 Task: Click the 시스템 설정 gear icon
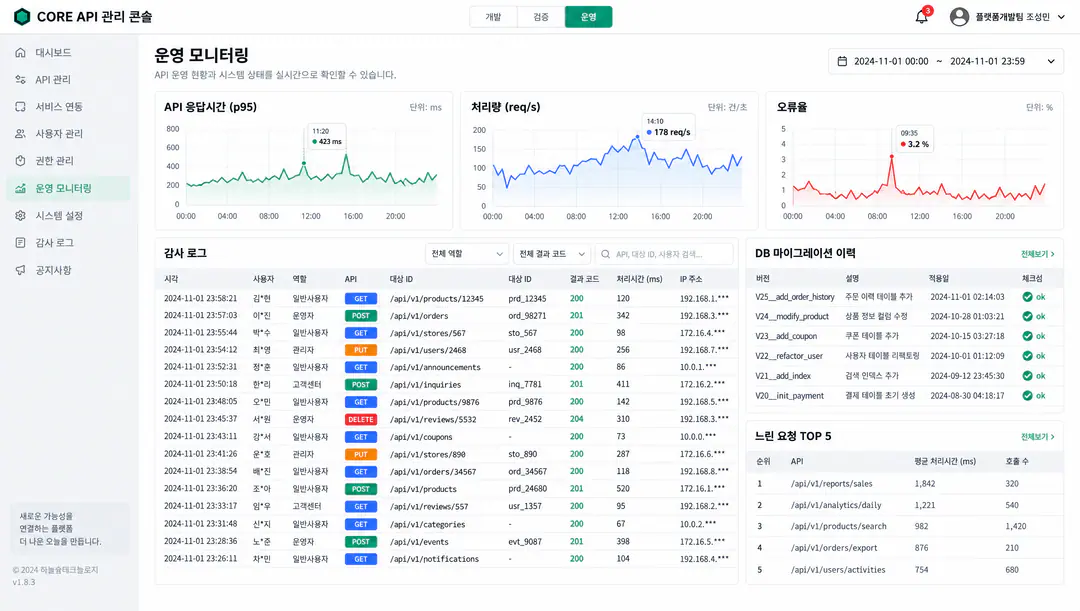21,216
